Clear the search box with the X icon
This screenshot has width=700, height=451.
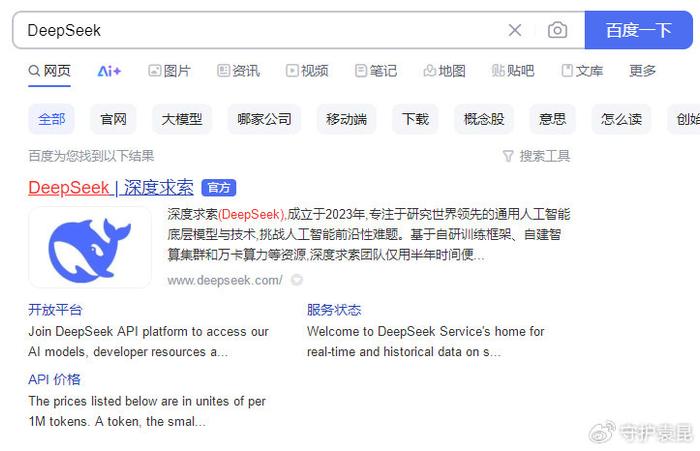pos(515,30)
